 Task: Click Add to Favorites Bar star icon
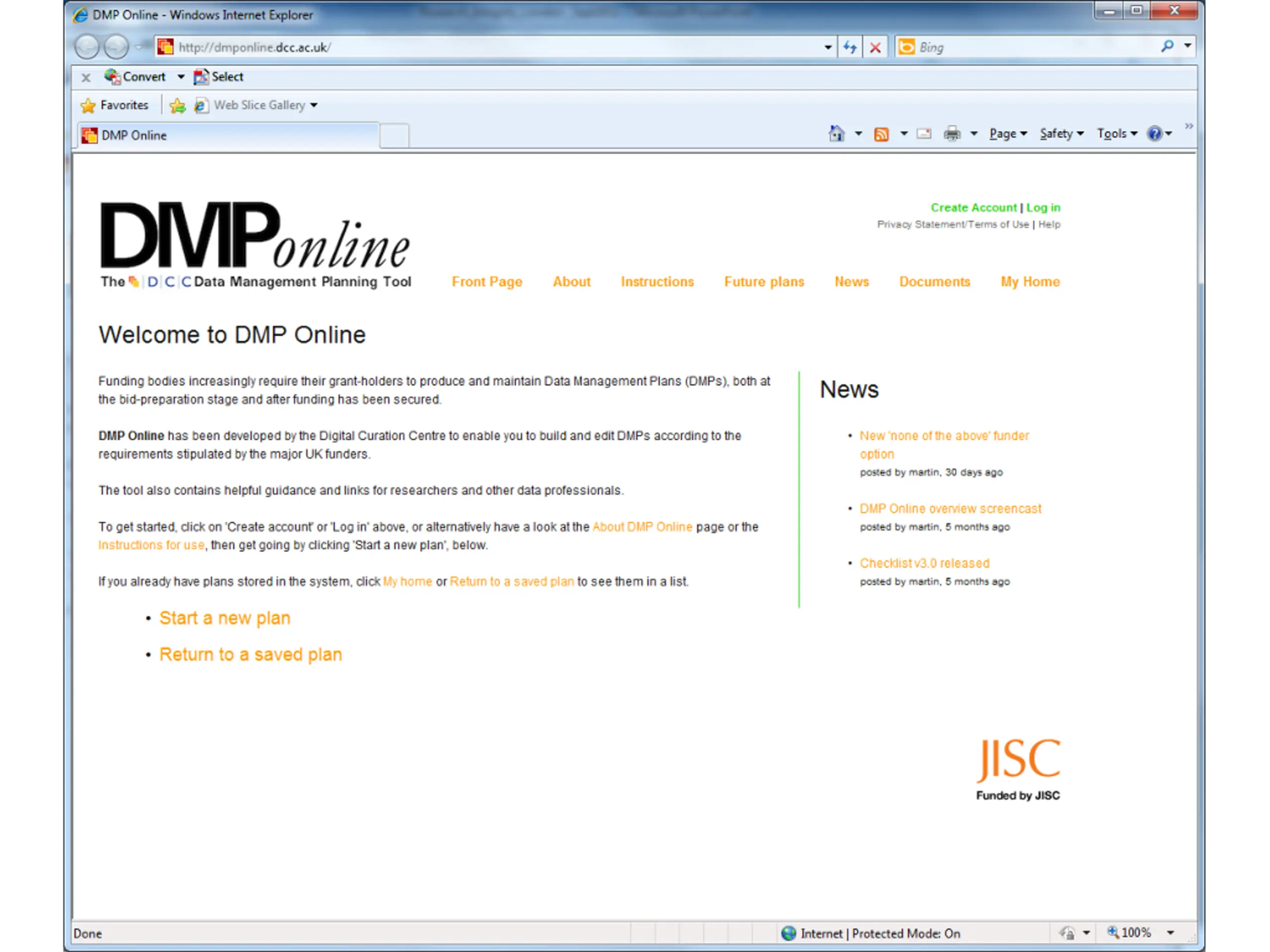pyautogui.click(x=178, y=106)
